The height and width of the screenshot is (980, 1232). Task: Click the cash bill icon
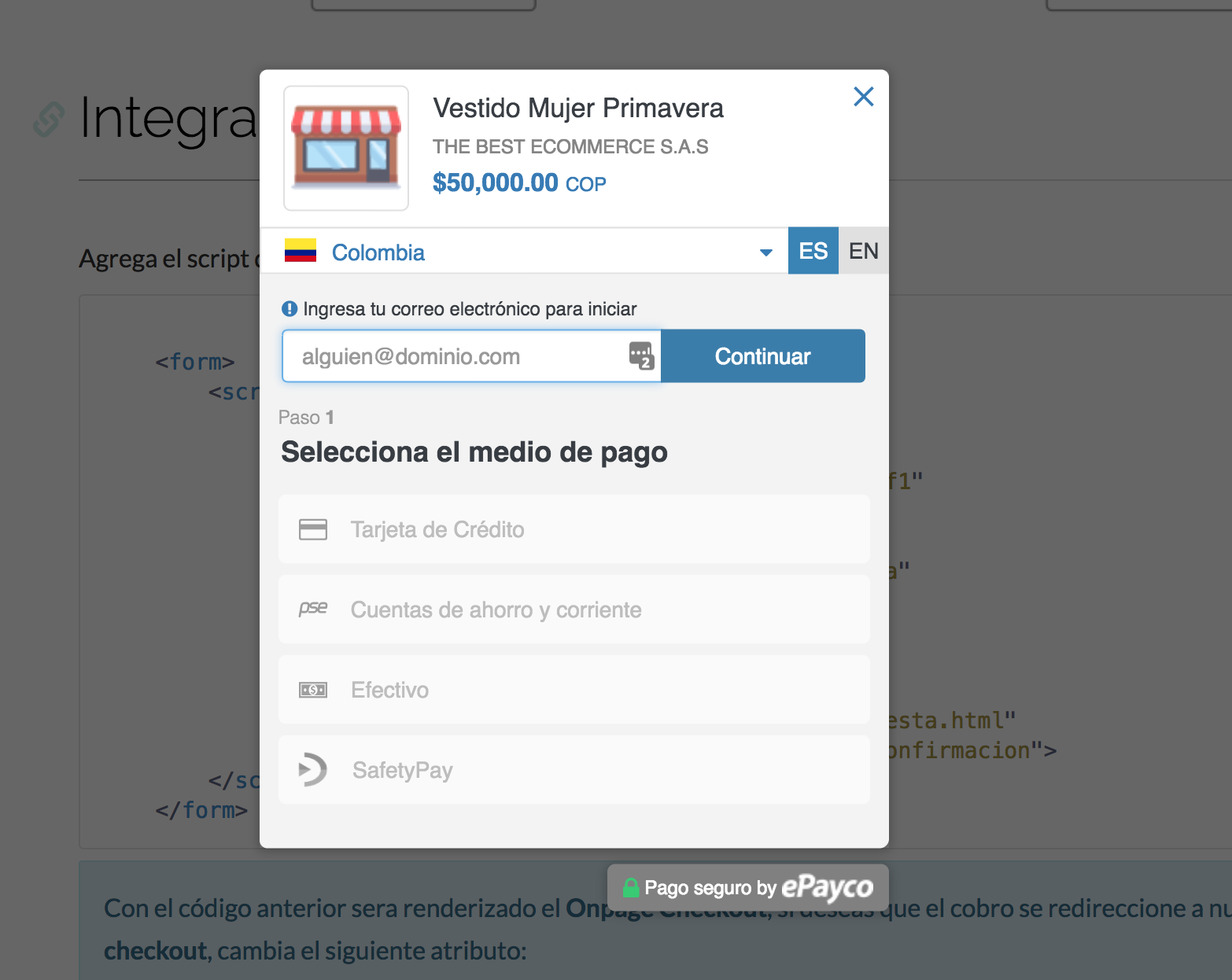tap(313, 690)
